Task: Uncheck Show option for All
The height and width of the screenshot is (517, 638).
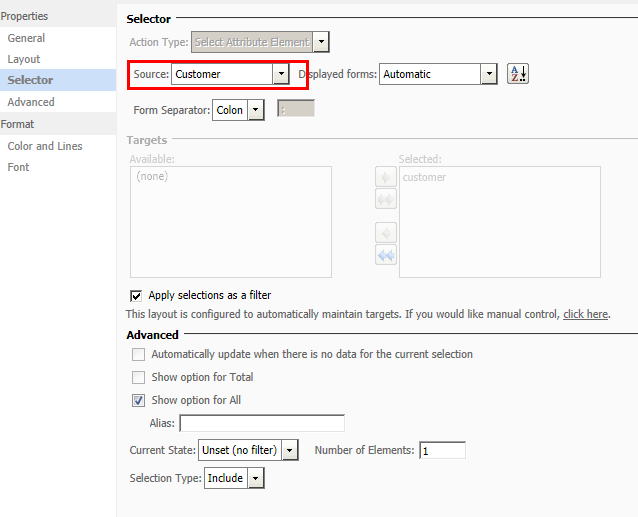Action: [138, 400]
